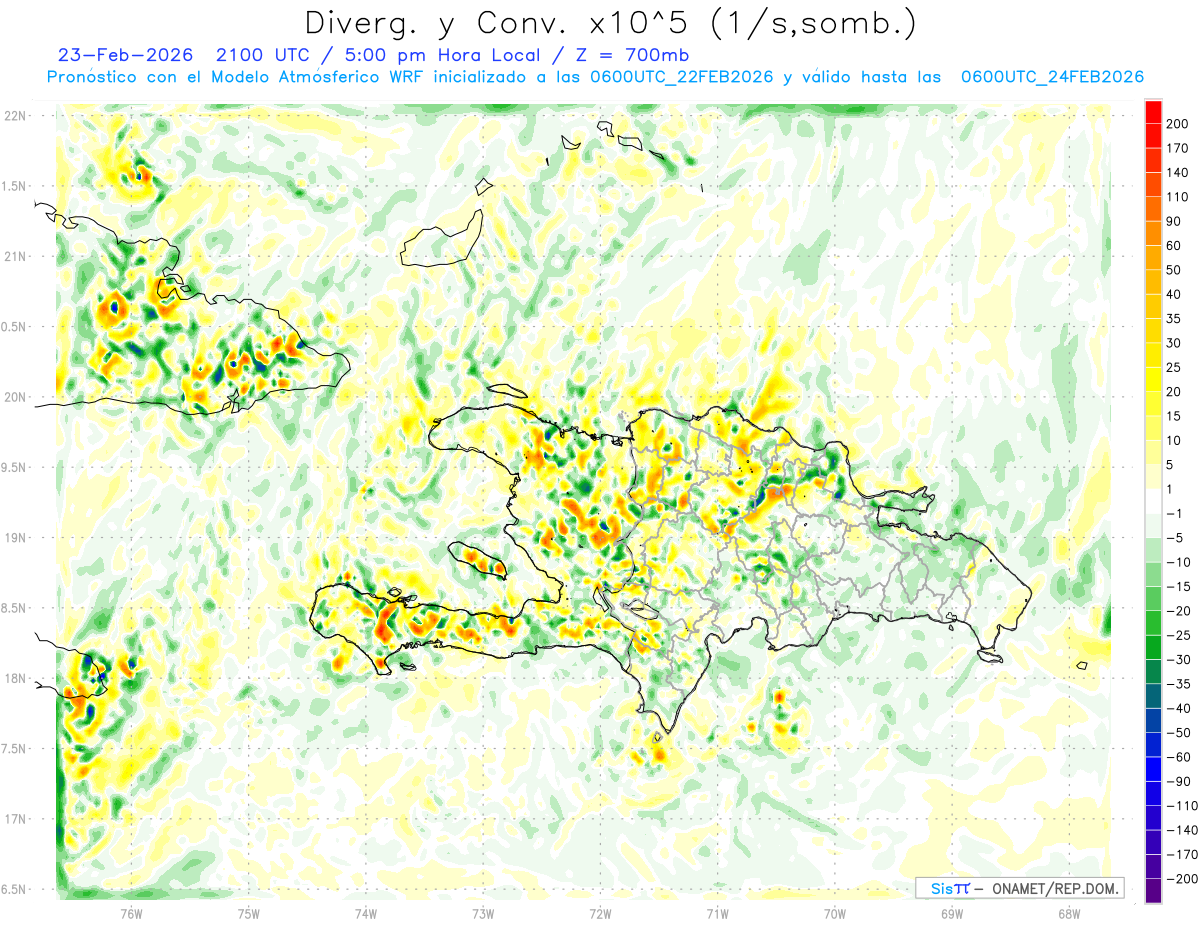Viewport: 1200px width, 927px height.
Task: Click the 76W longitude axis label
Action: 131,914
